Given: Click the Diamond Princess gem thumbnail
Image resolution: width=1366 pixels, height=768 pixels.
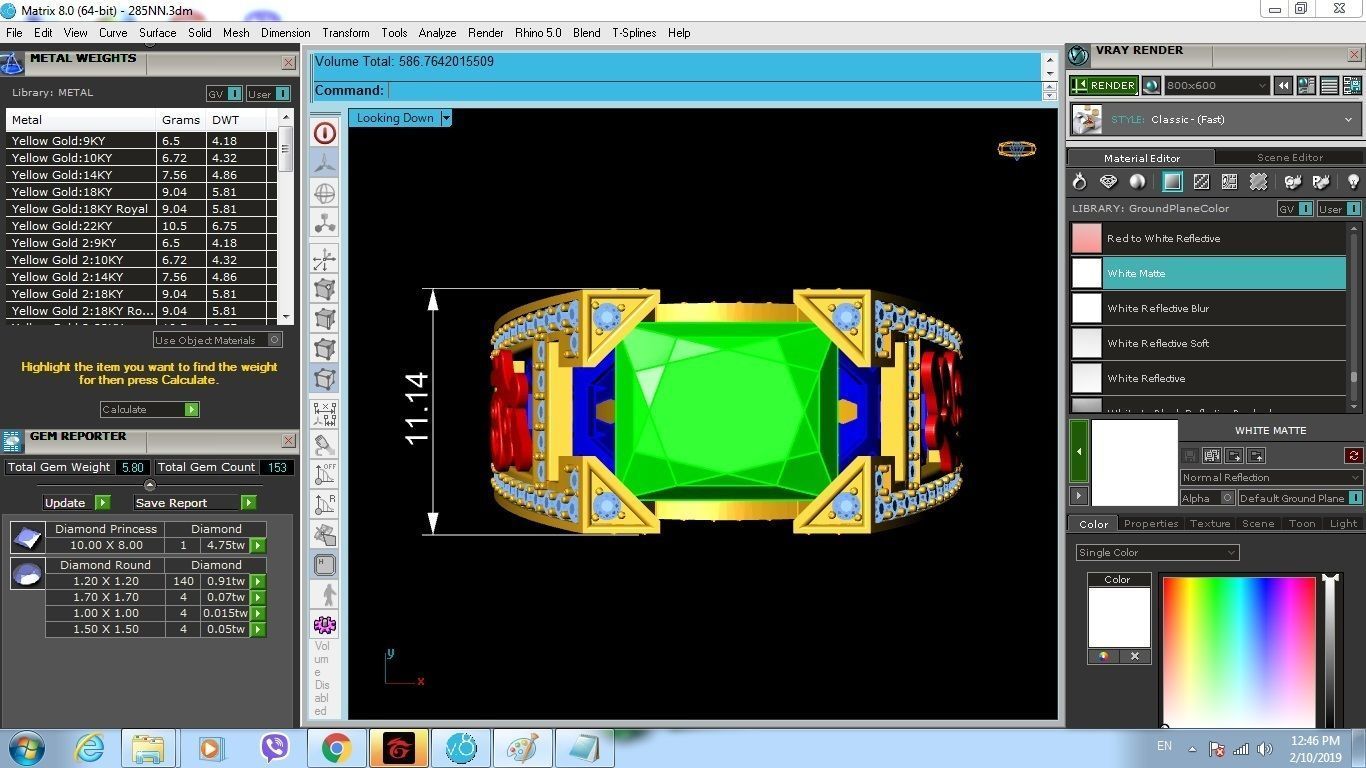Looking at the screenshot, I should (27, 538).
